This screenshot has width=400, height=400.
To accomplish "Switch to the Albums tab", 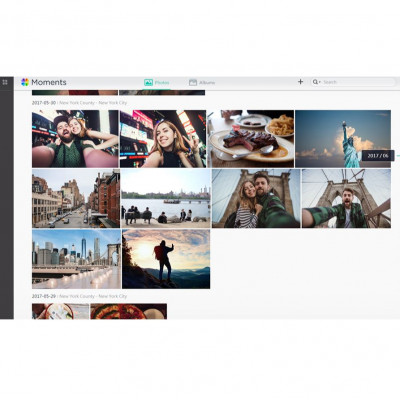I will pos(202,82).
